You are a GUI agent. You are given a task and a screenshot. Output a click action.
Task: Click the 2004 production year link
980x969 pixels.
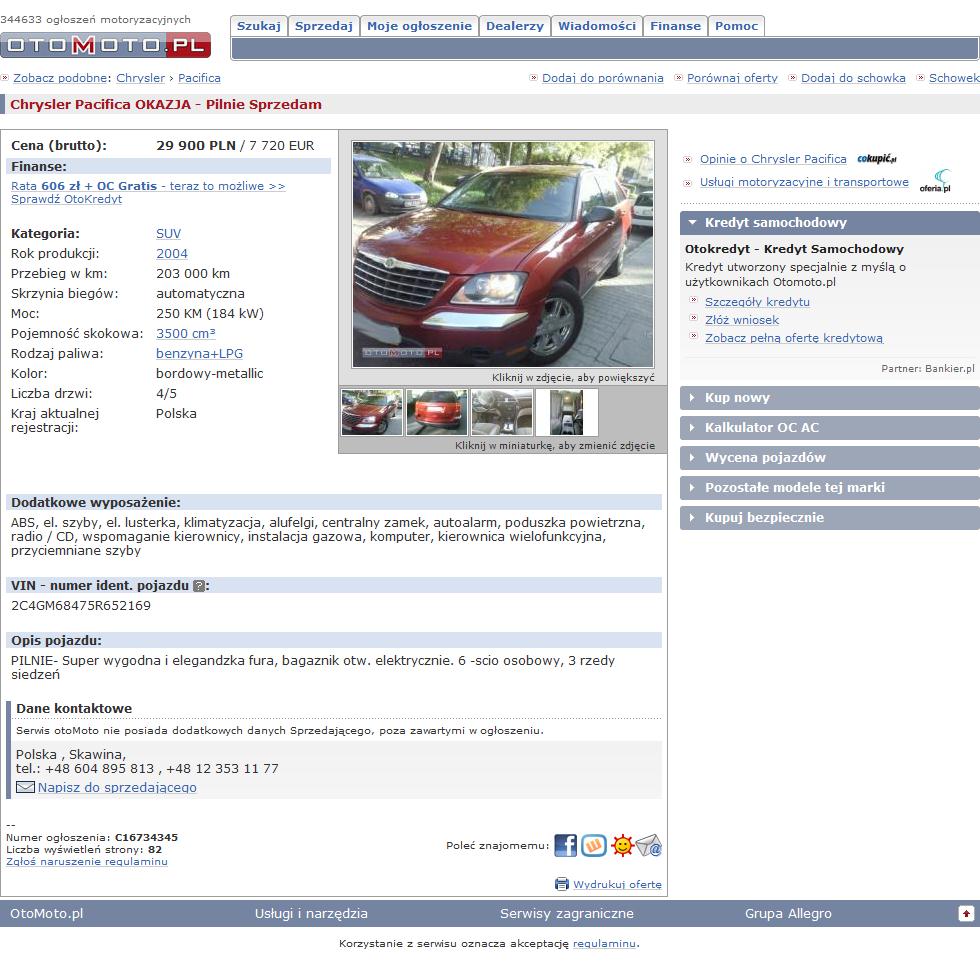point(172,253)
